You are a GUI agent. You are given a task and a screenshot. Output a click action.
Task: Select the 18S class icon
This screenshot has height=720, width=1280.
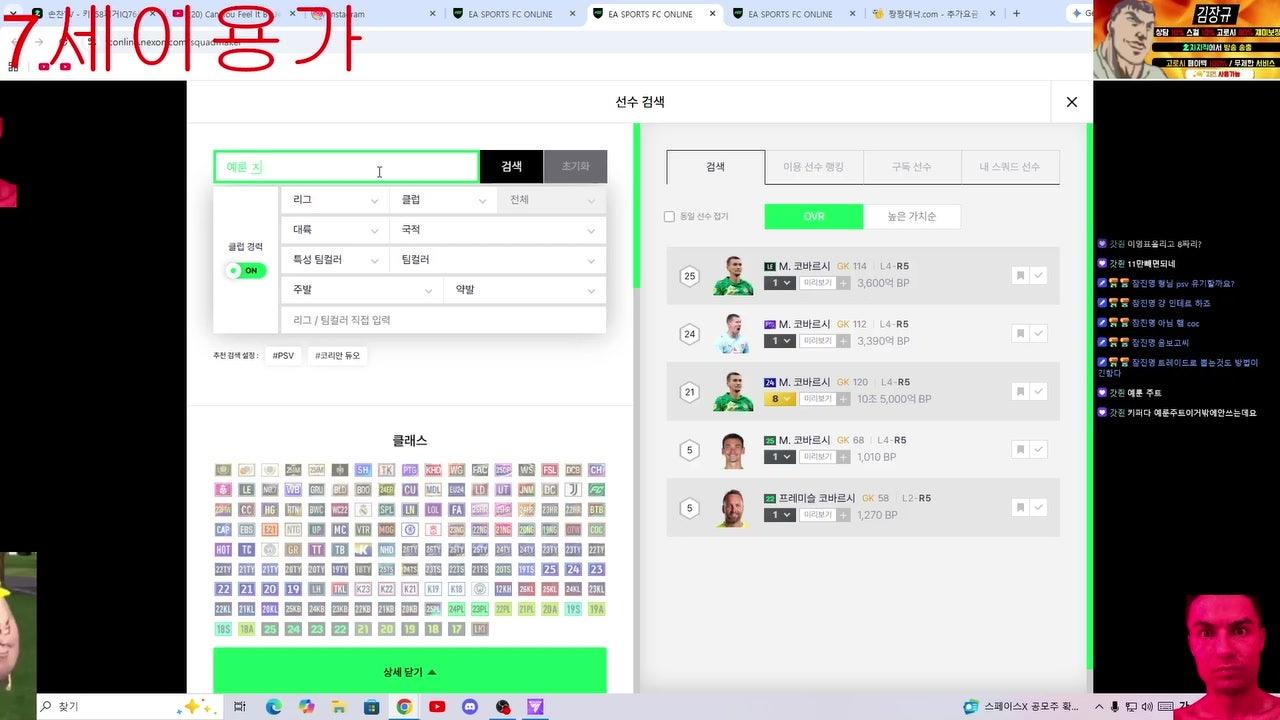pos(223,629)
